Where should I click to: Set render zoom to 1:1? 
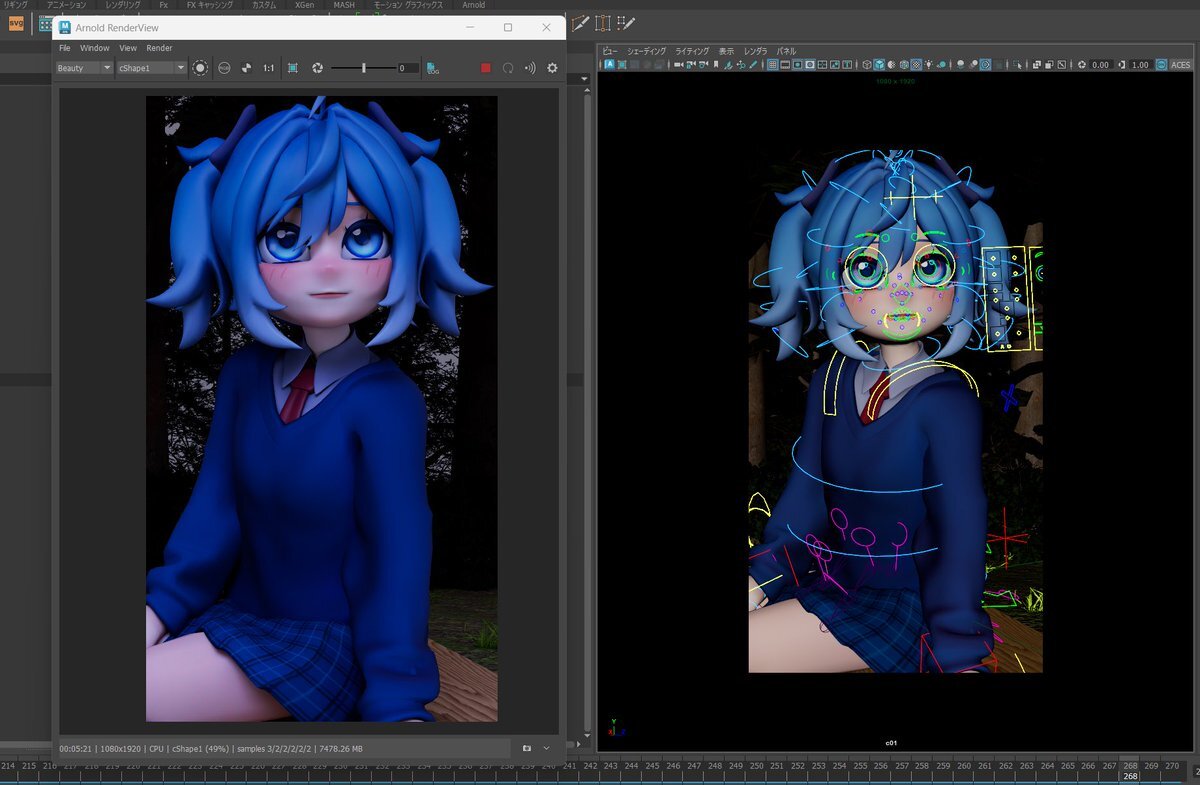pyautogui.click(x=269, y=68)
